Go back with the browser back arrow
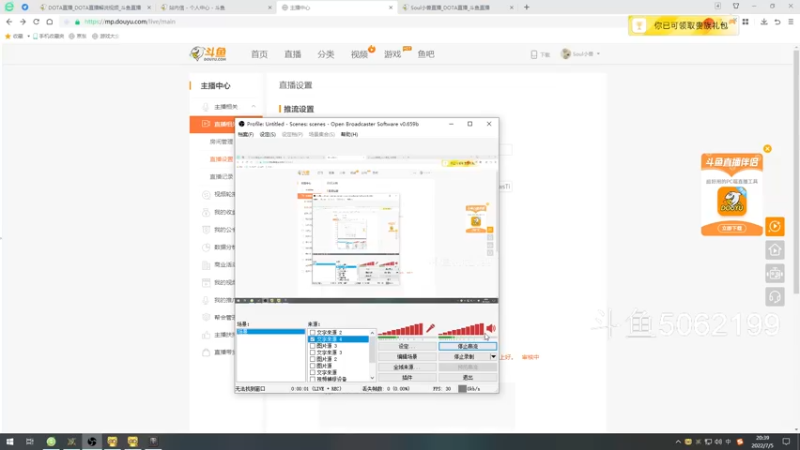 tap(9, 21)
